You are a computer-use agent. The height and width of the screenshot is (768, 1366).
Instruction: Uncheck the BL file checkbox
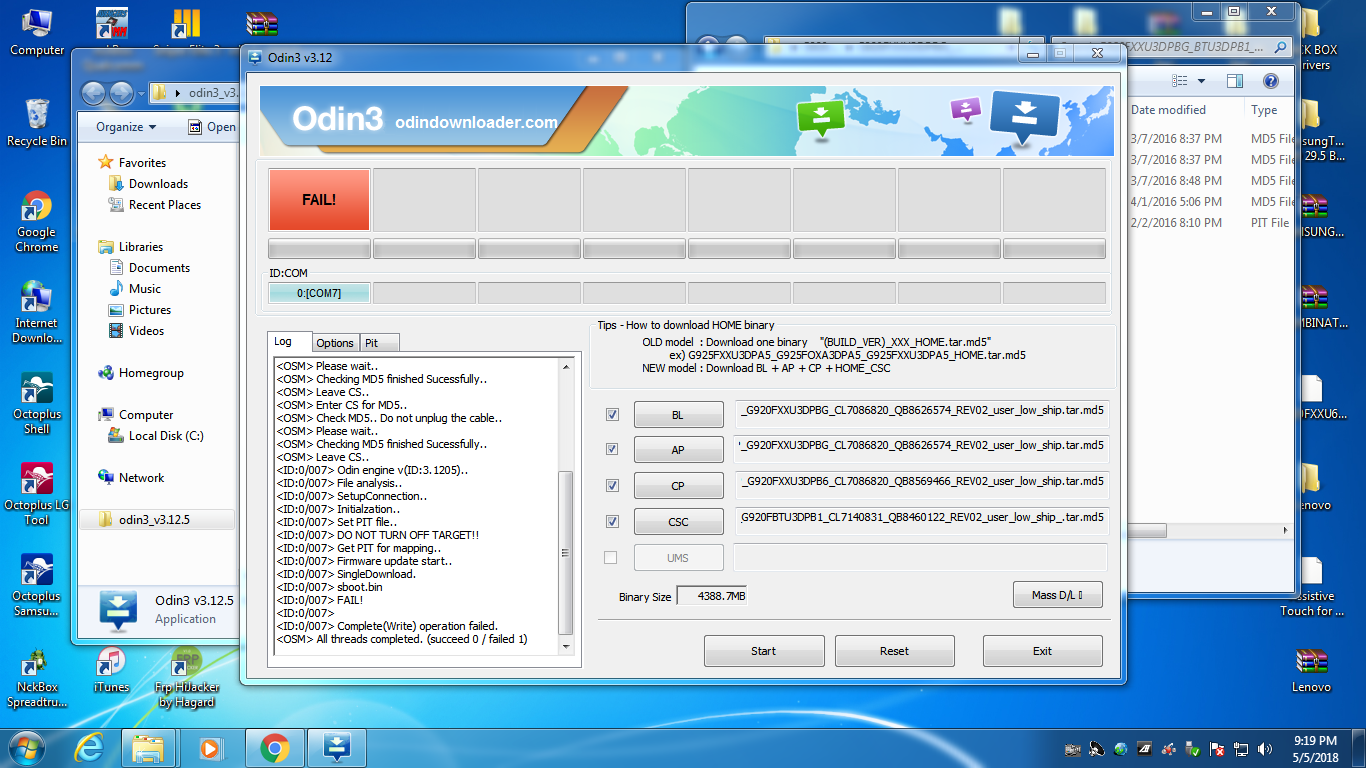(x=612, y=414)
